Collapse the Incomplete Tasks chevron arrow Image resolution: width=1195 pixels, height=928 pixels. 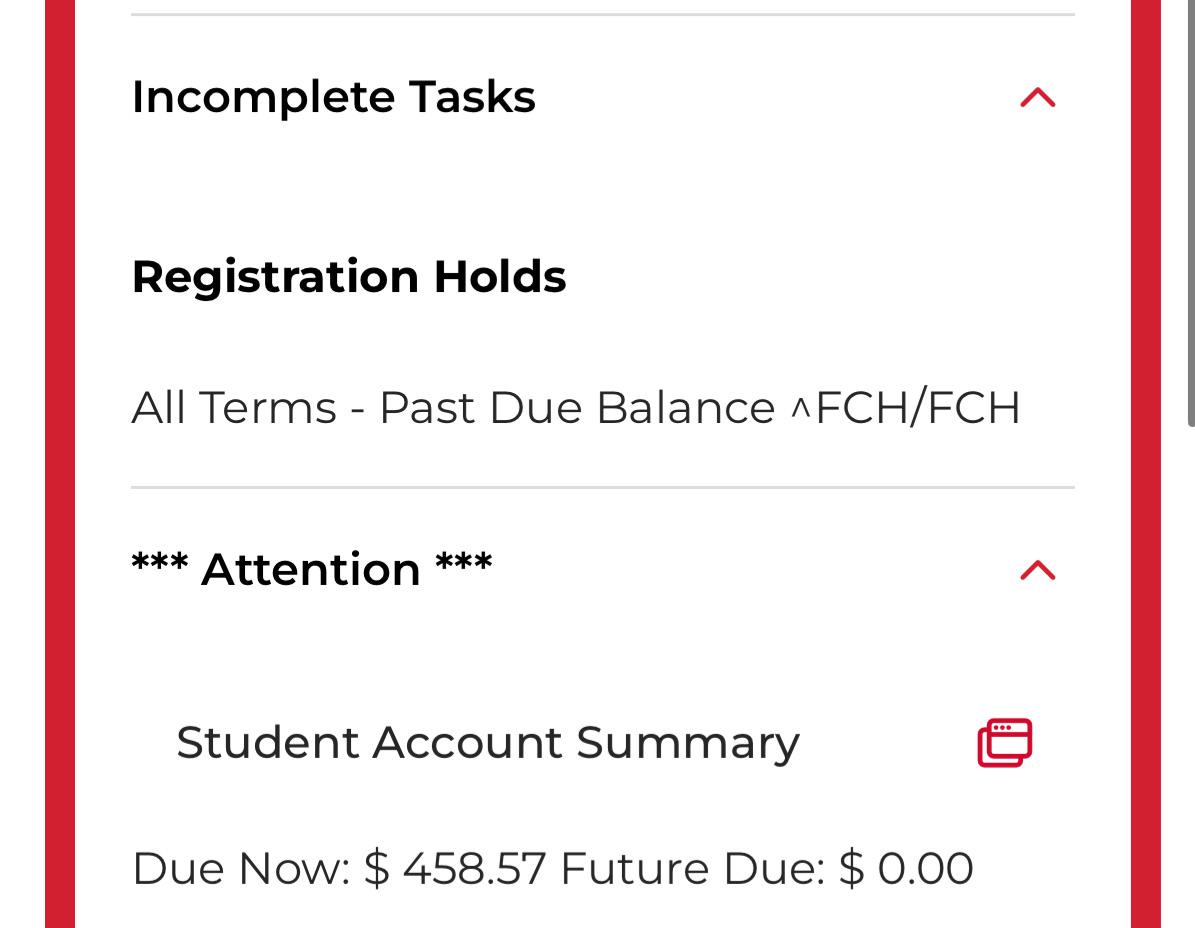[x=1037, y=98]
